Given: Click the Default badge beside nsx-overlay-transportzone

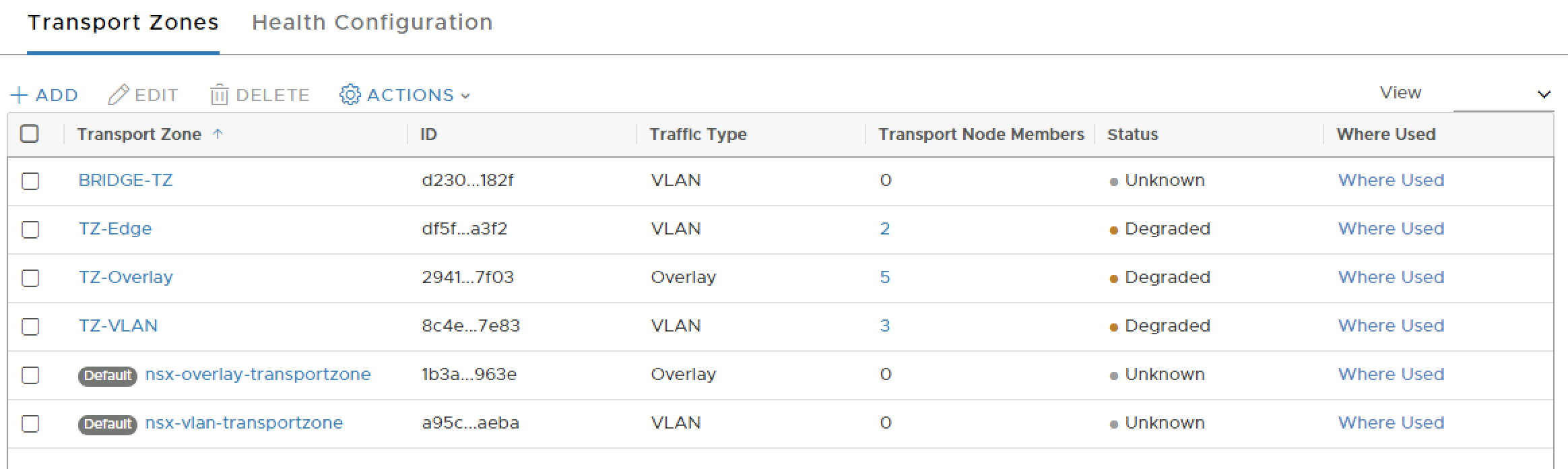Looking at the screenshot, I should point(108,375).
